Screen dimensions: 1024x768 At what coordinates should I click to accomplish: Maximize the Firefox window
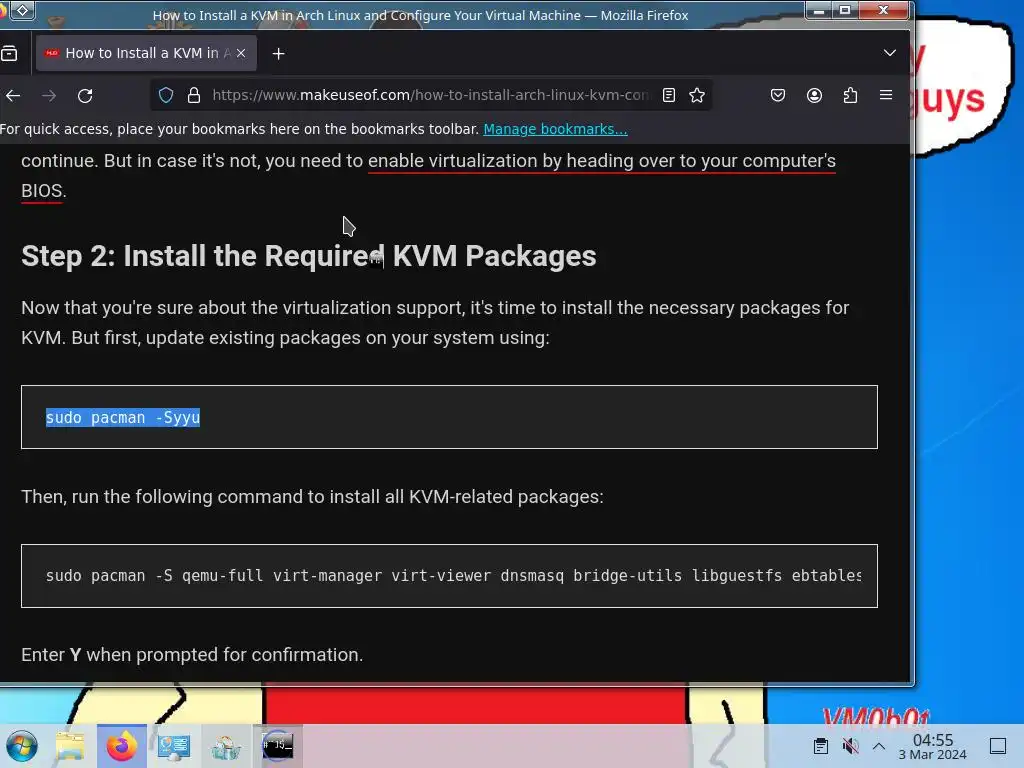point(844,10)
